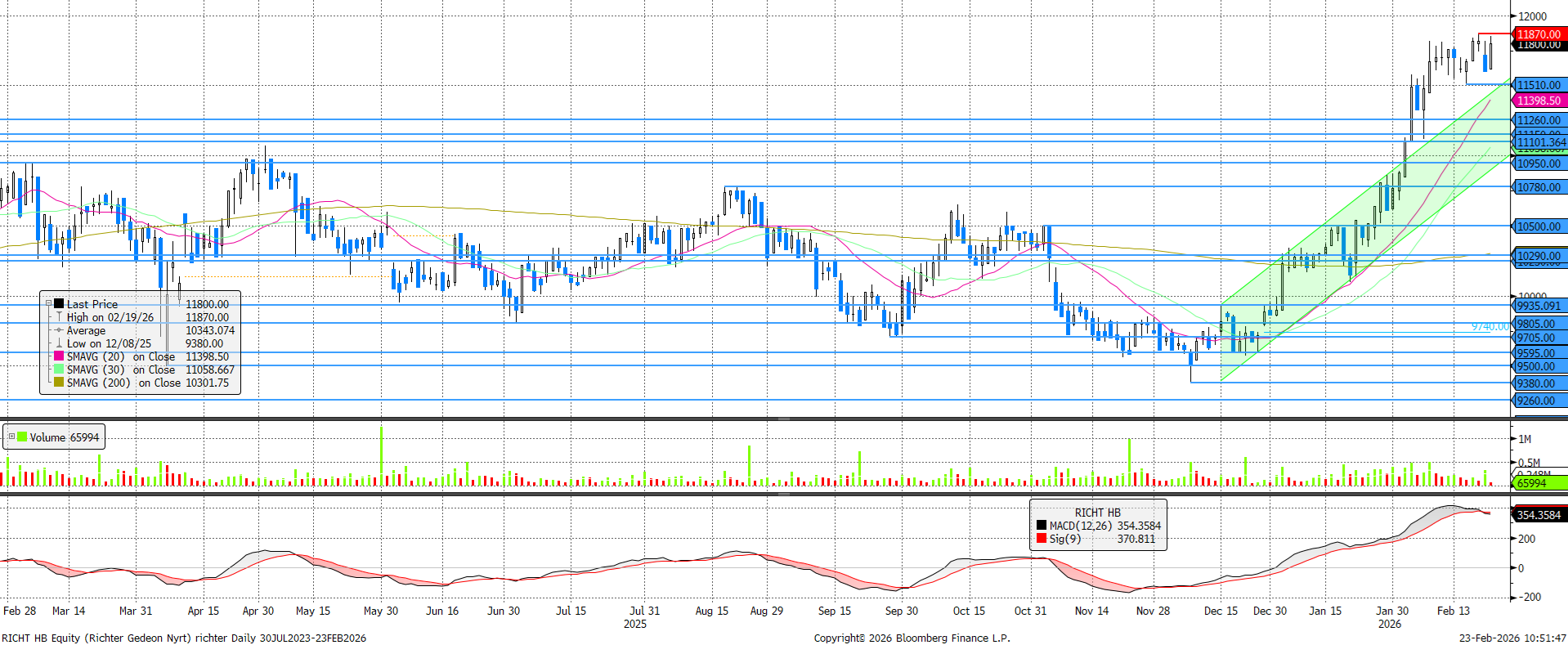Collapse the Last Price legend tree
The height and width of the screenshot is (645, 1568).
click(x=48, y=303)
